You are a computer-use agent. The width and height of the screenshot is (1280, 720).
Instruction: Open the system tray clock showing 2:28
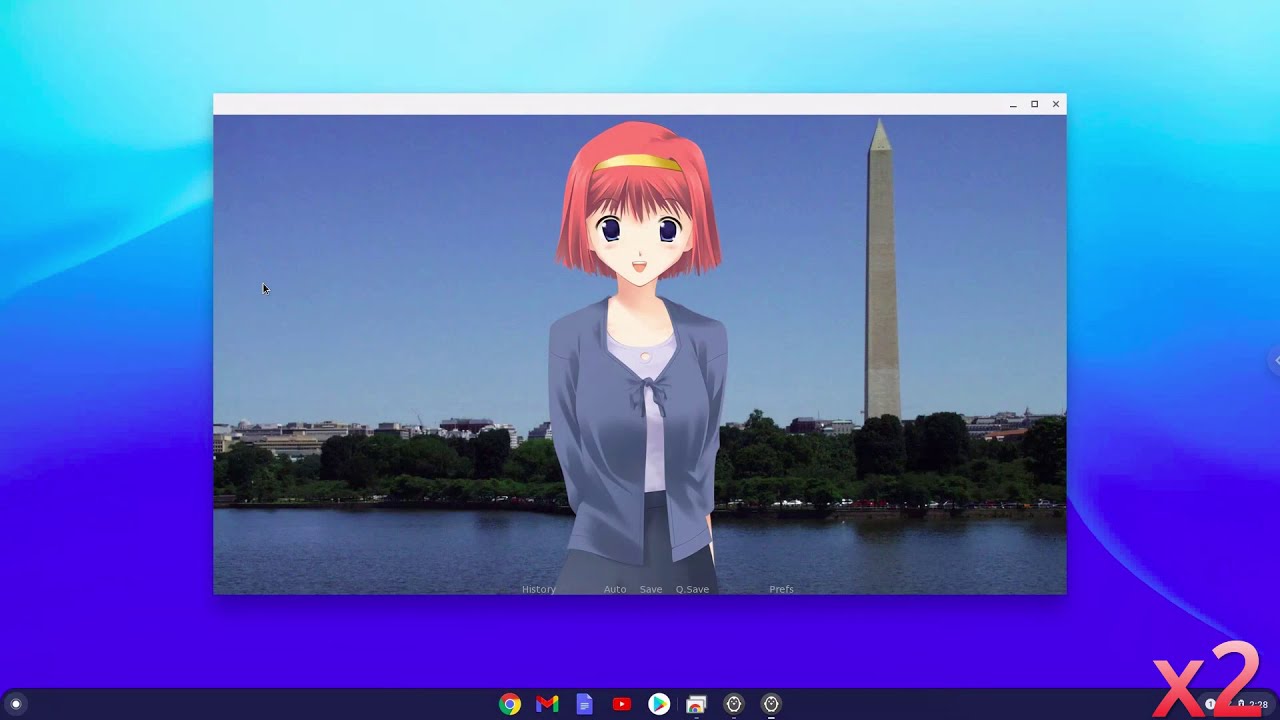click(x=1258, y=704)
